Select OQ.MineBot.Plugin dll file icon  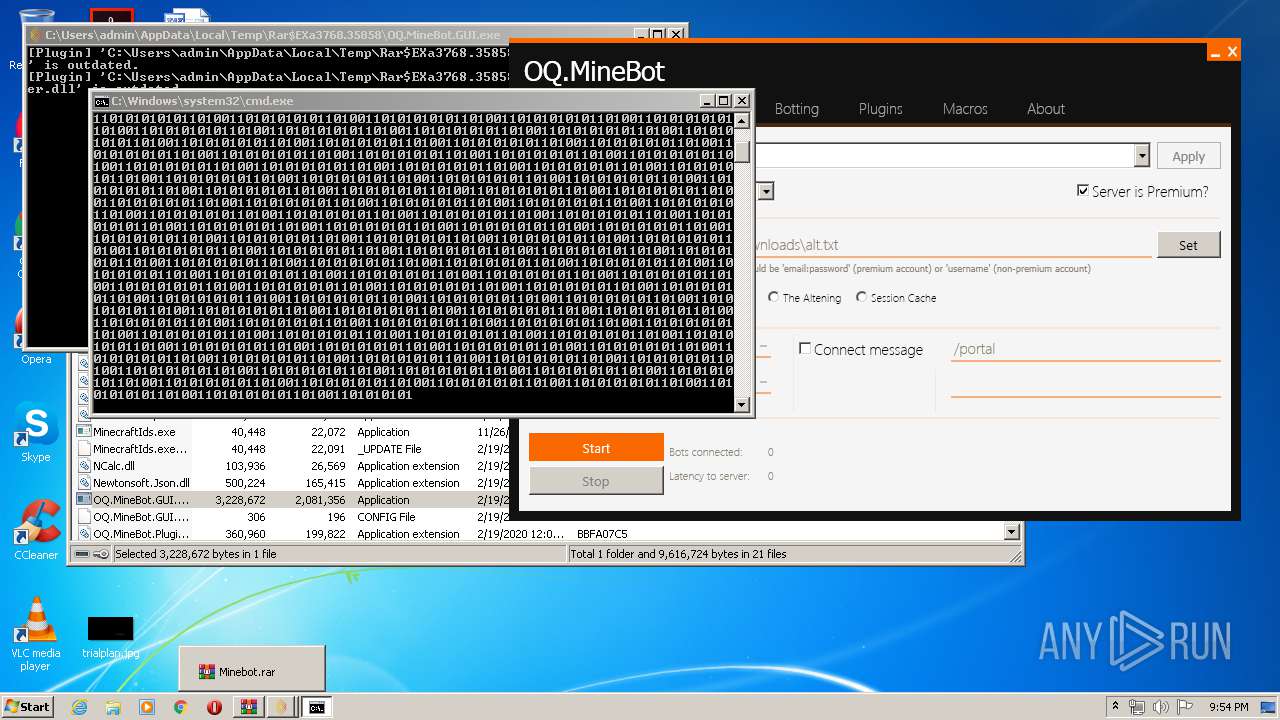(85, 534)
